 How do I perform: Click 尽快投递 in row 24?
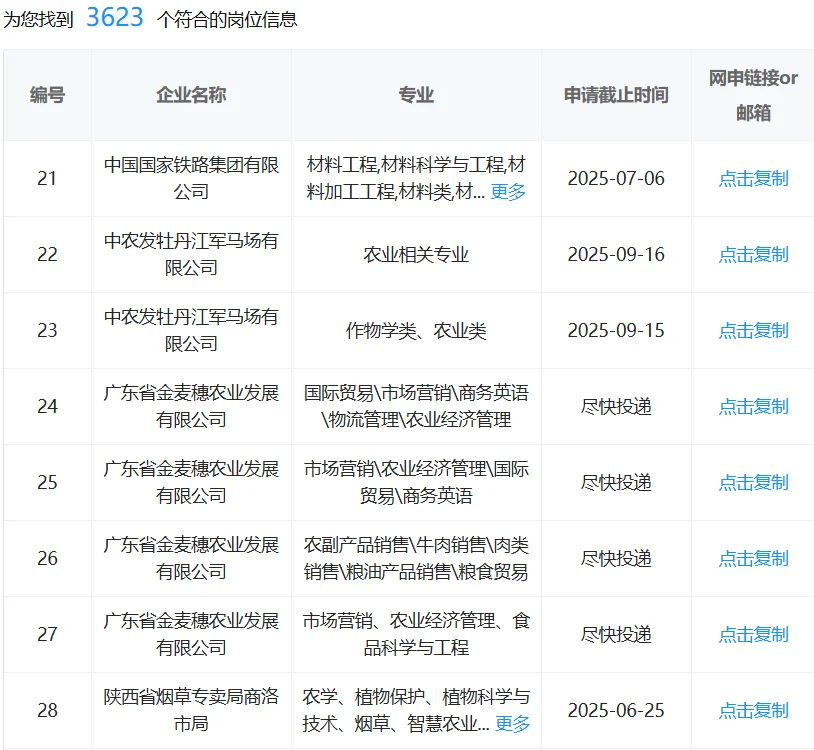(616, 406)
